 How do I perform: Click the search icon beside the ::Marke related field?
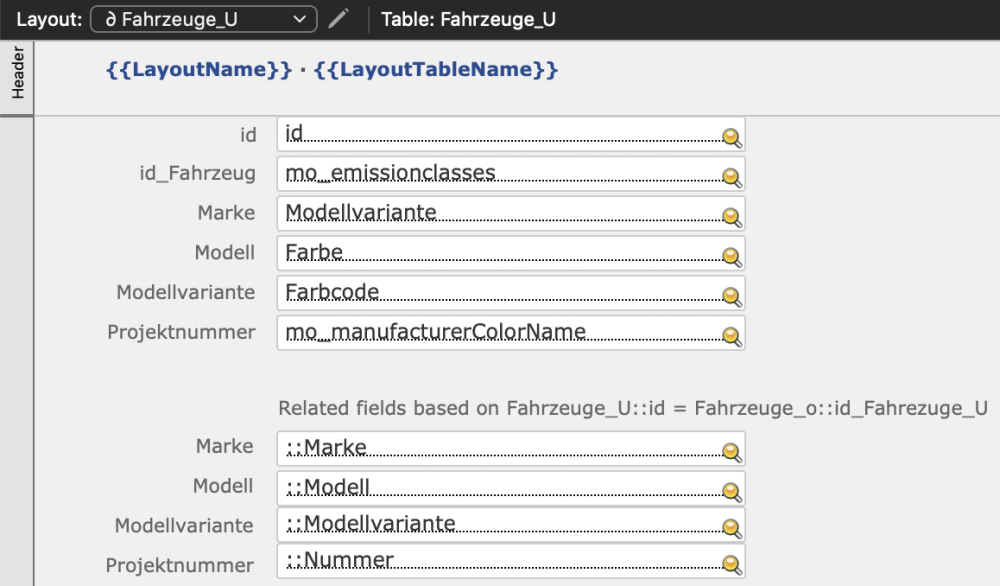click(x=731, y=449)
